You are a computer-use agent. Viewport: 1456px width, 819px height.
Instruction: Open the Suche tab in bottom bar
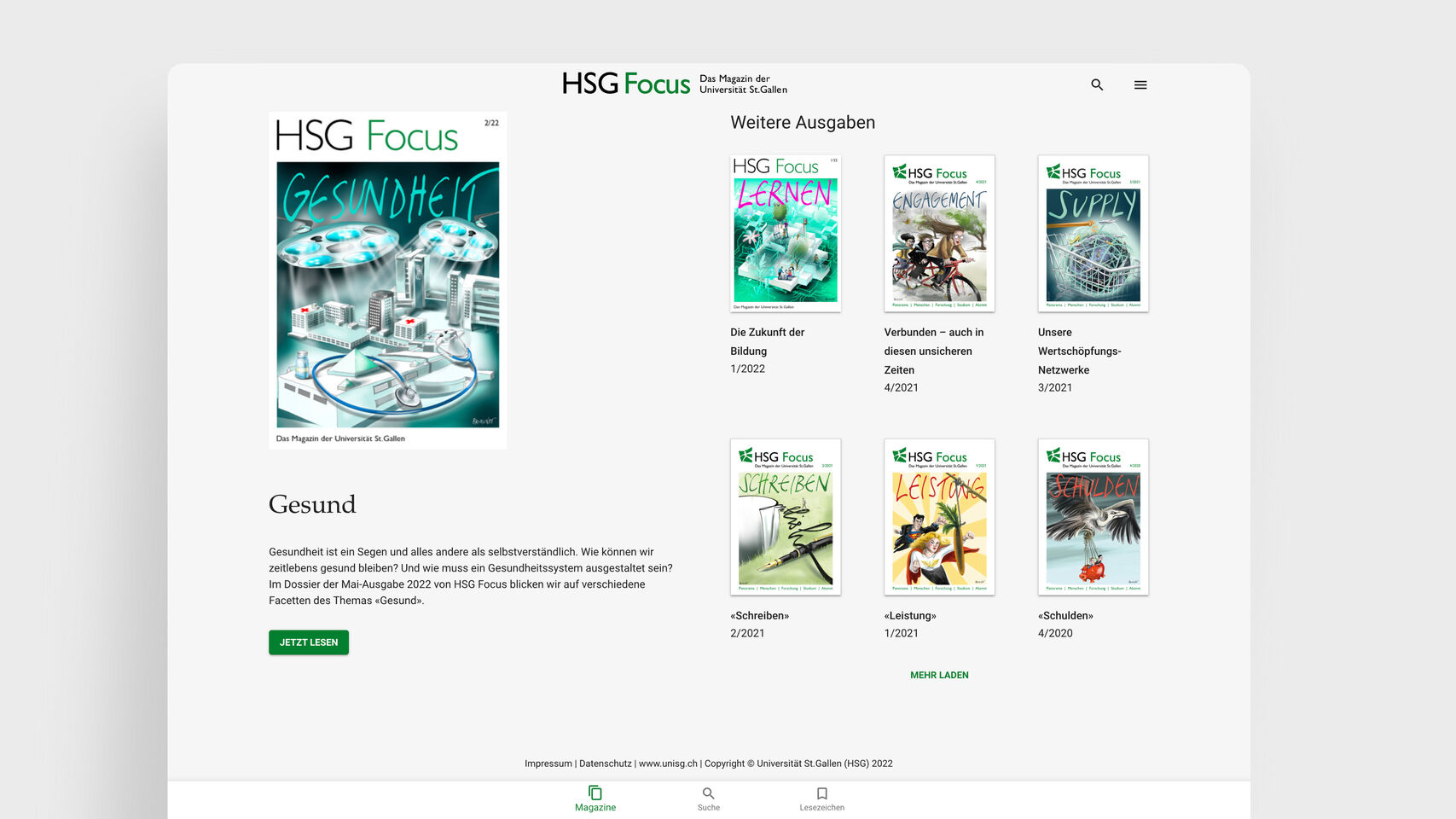(x=709, y=799)
